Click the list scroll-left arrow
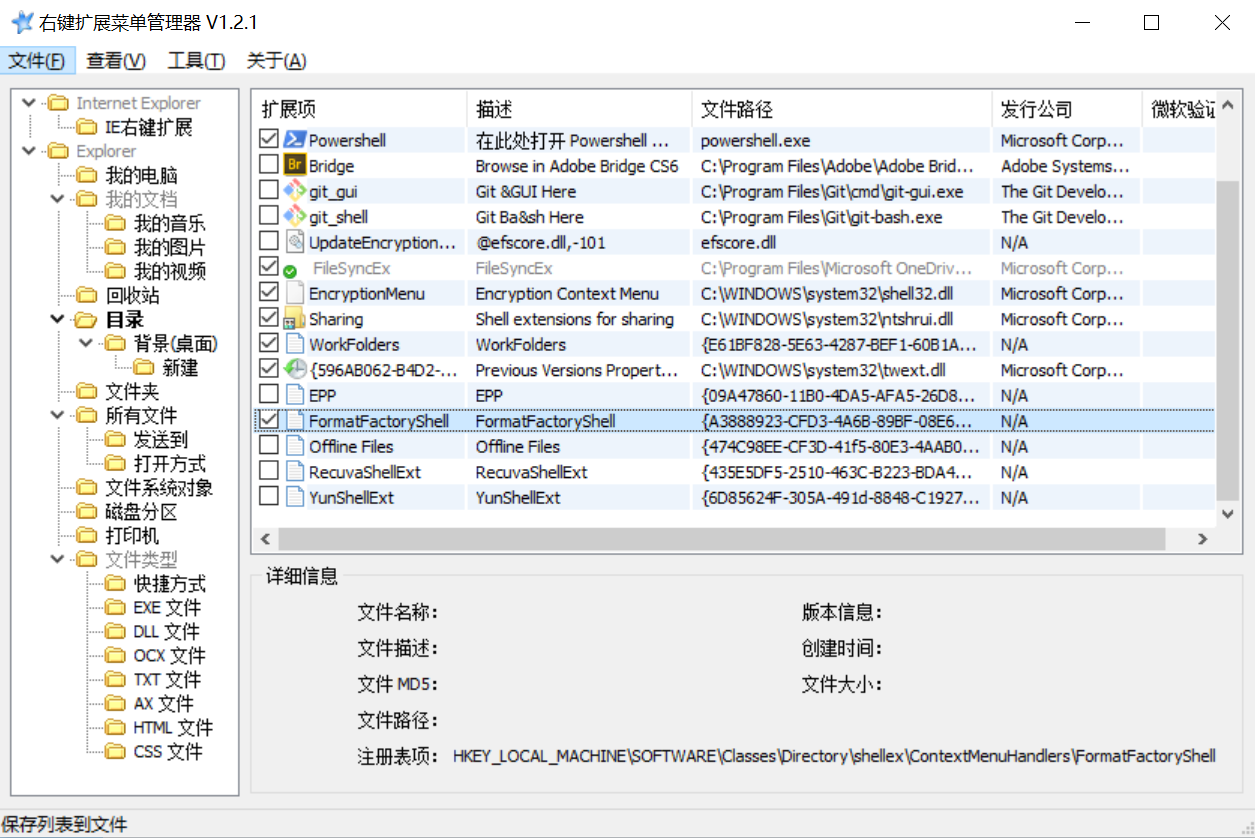 265,538
